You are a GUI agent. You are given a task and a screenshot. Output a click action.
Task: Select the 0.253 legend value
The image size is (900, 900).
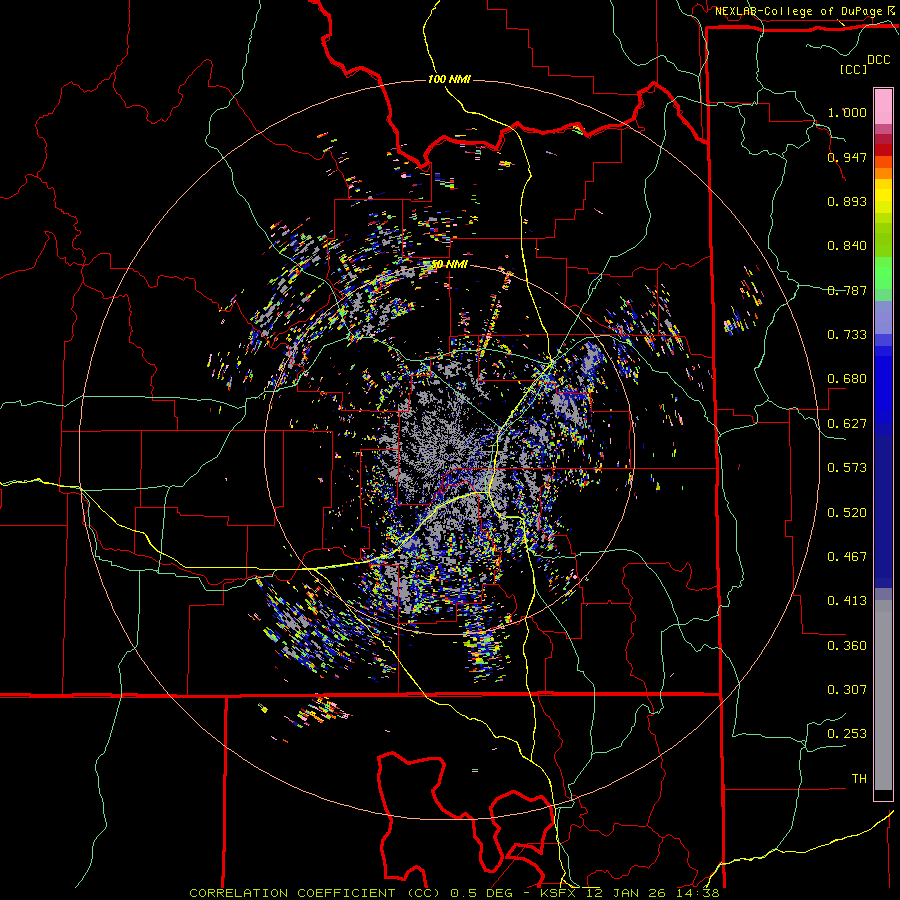pos(847,734)
